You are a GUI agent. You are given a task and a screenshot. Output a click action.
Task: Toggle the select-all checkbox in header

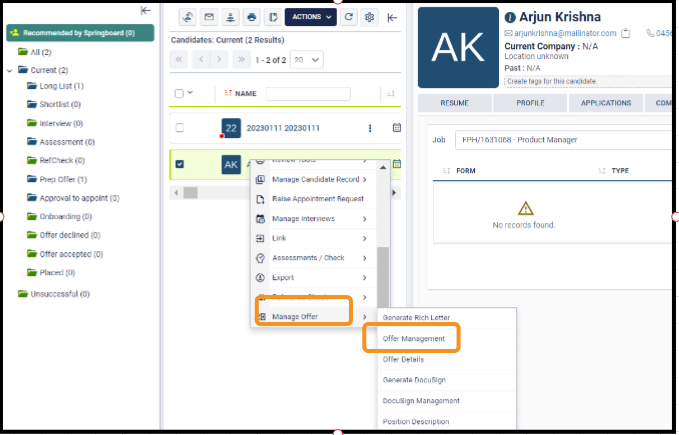(180, 94)
